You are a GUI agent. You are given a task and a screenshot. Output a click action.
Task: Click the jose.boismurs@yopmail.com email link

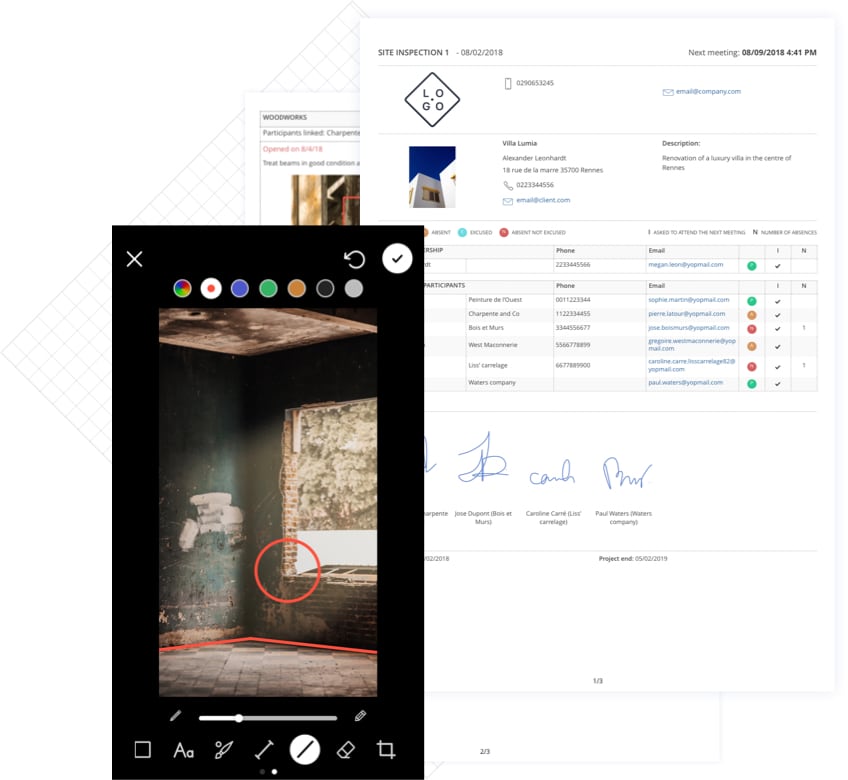click(x=689, y=328)
